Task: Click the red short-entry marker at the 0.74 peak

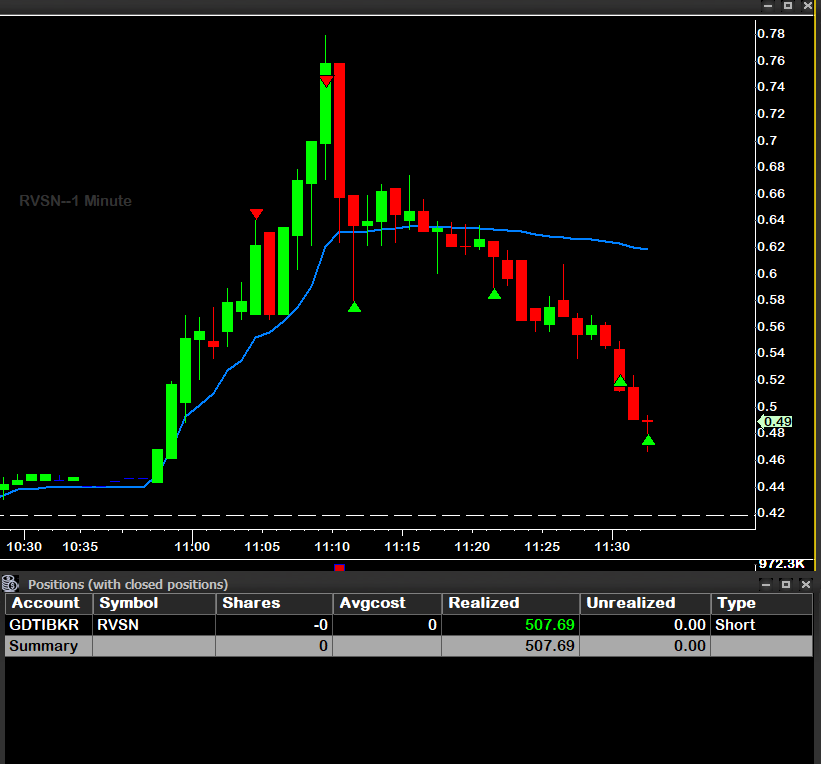Action: click(x=326, y=81)
